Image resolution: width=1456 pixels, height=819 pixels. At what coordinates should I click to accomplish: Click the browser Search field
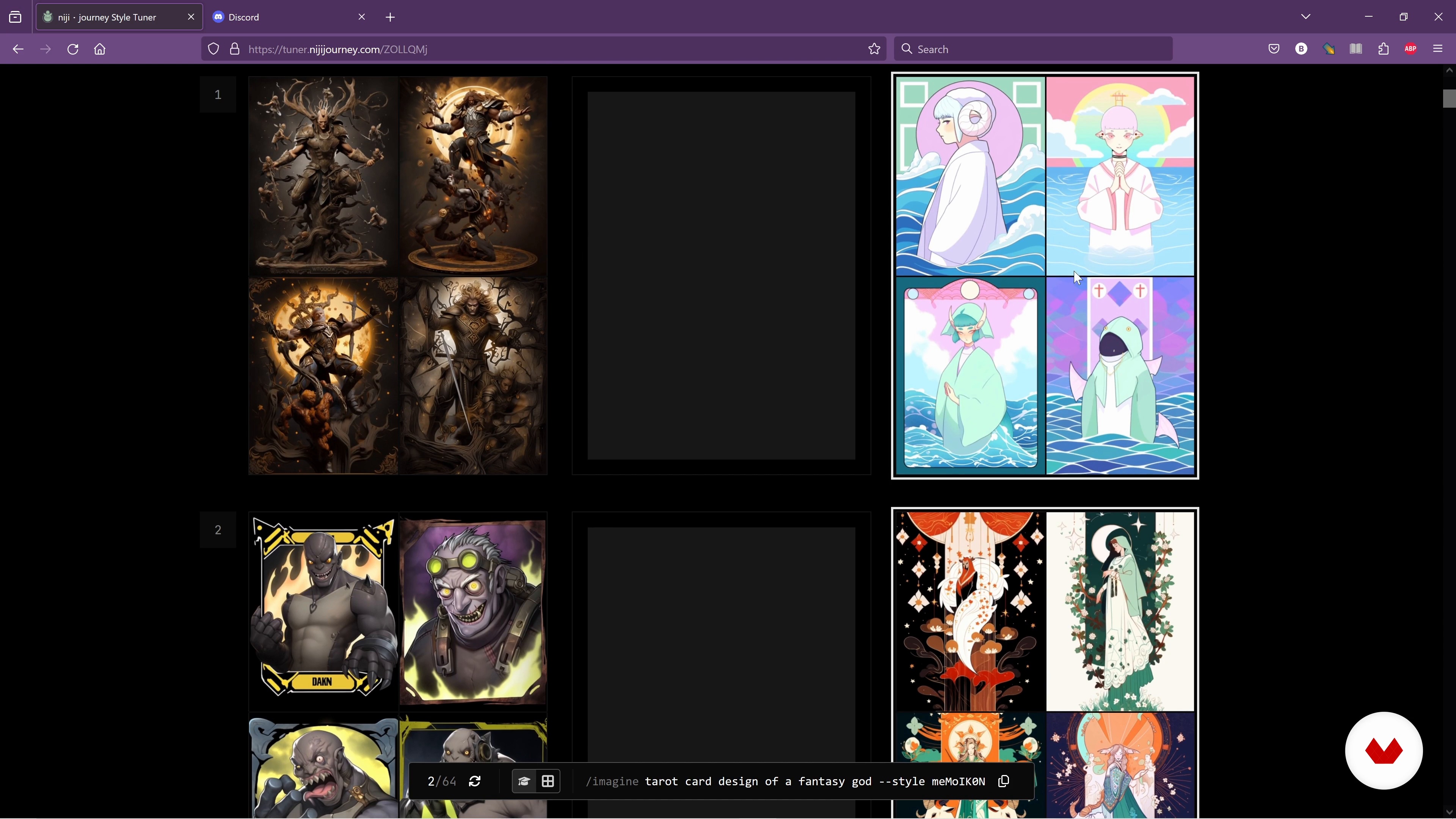(1033, 49)
